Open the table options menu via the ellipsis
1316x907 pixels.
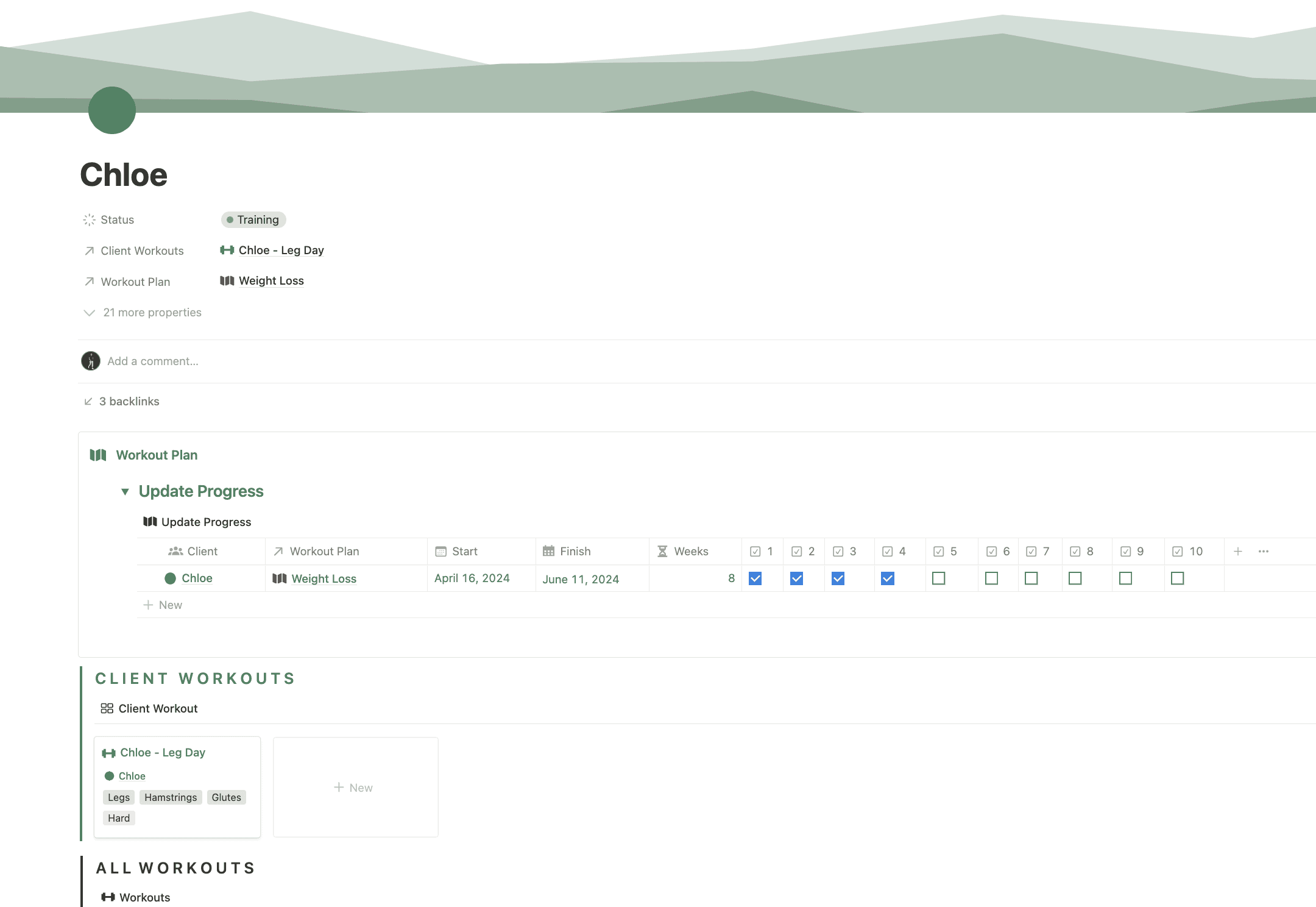(x=1264, y=551)
